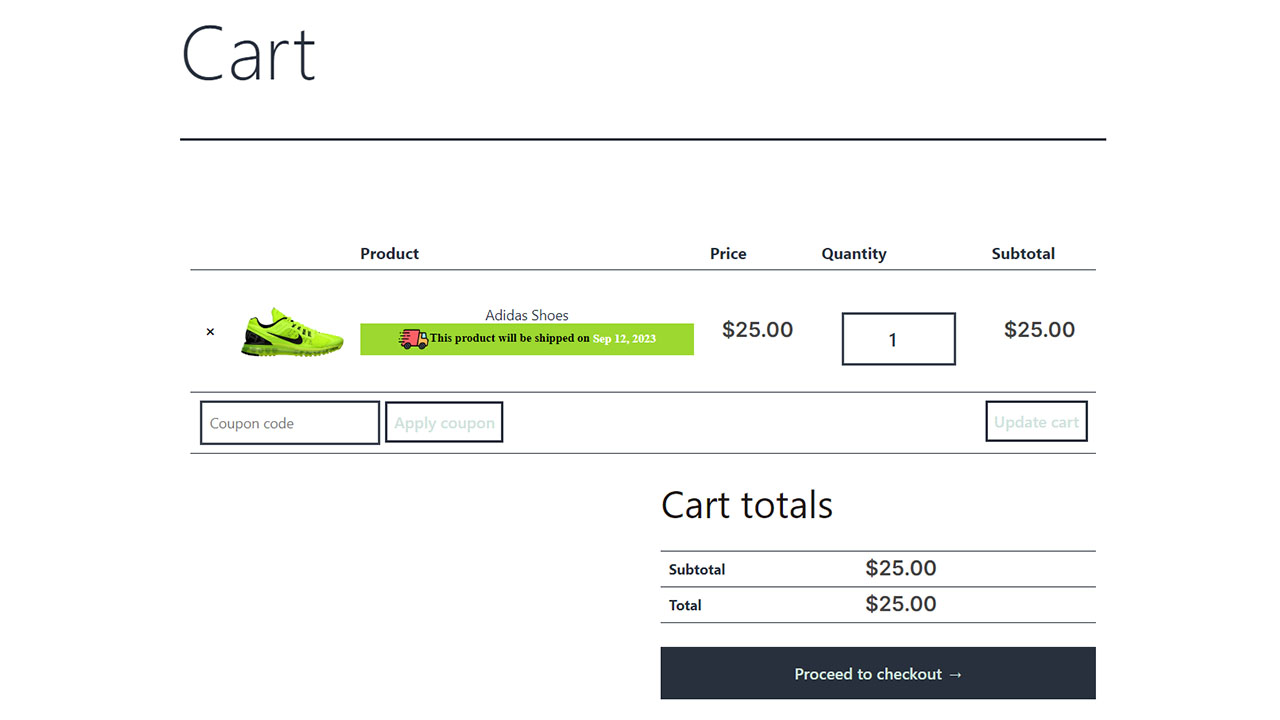The width and height of the screenshot is (1280, 720).
Task: Click the Subtotal column header
Action: click(1022, 254)
